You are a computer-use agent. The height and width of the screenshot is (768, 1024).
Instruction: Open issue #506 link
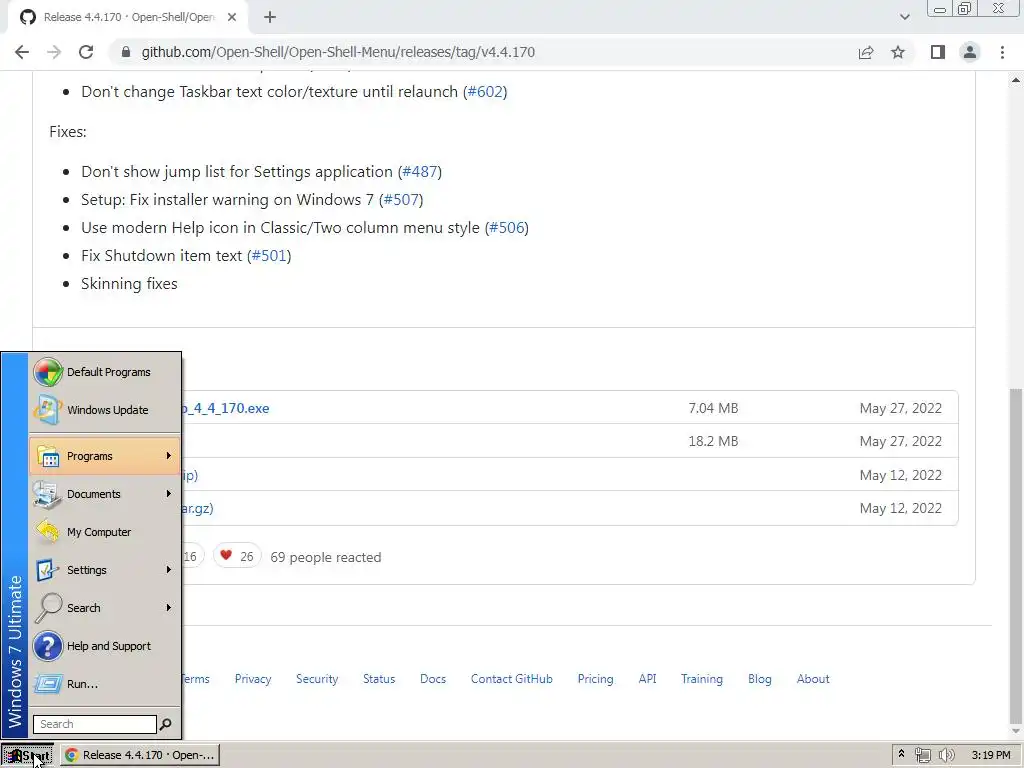(x=507, y=228)
